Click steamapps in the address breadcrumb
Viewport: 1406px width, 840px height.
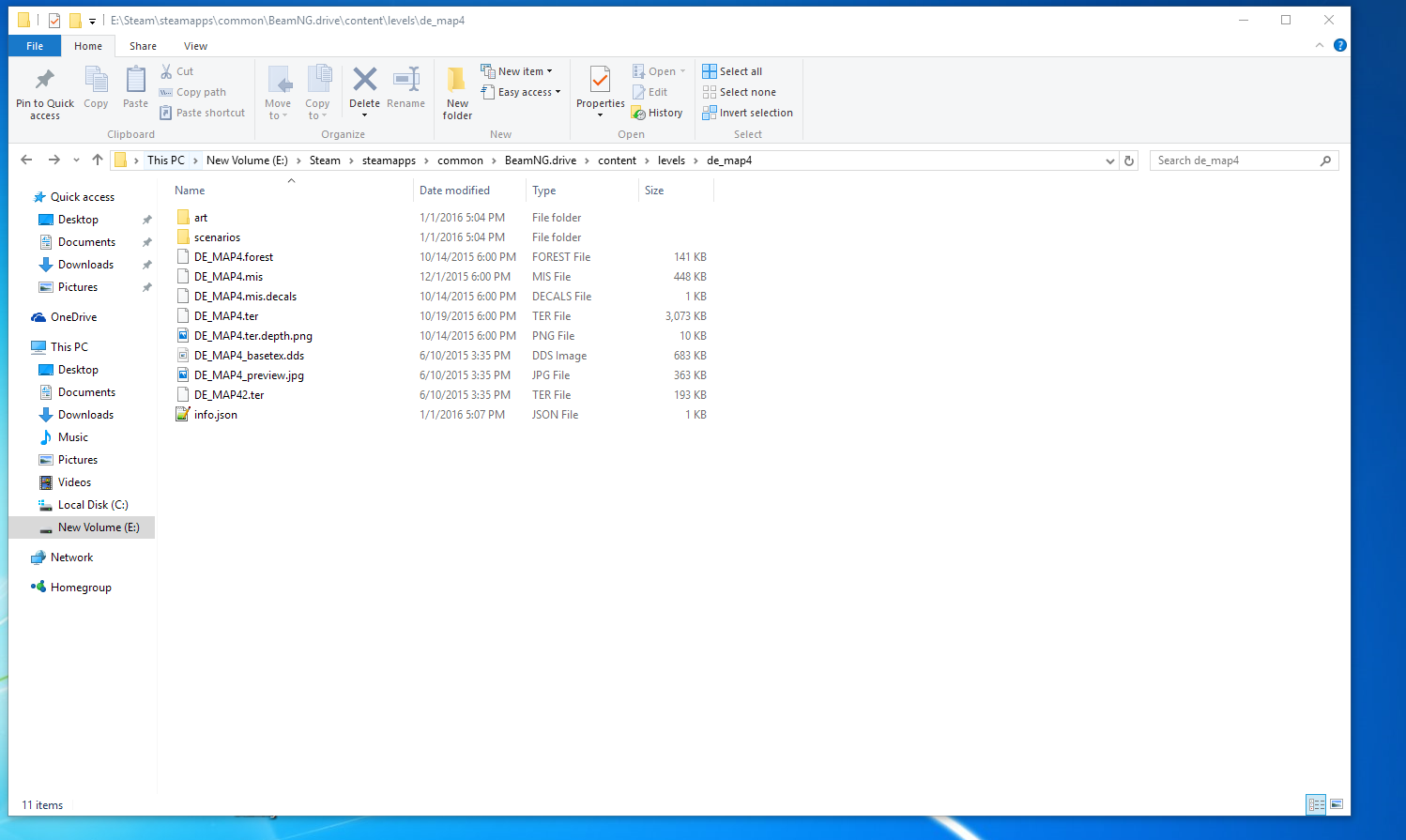(389, 160)
